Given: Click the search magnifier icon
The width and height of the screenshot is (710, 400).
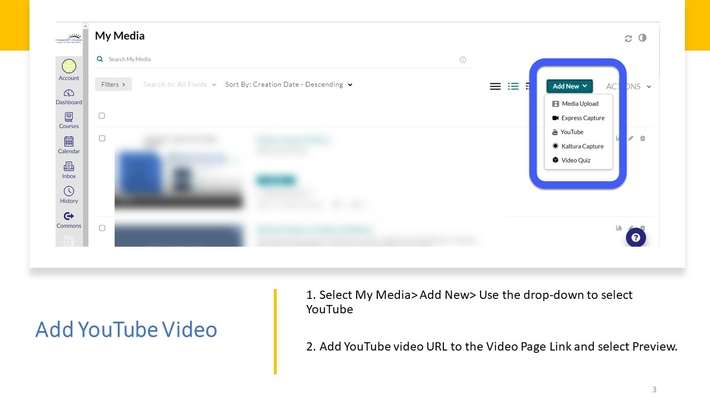Looking at the screenshot, I should pyautogui.click(x=100, y=59).
